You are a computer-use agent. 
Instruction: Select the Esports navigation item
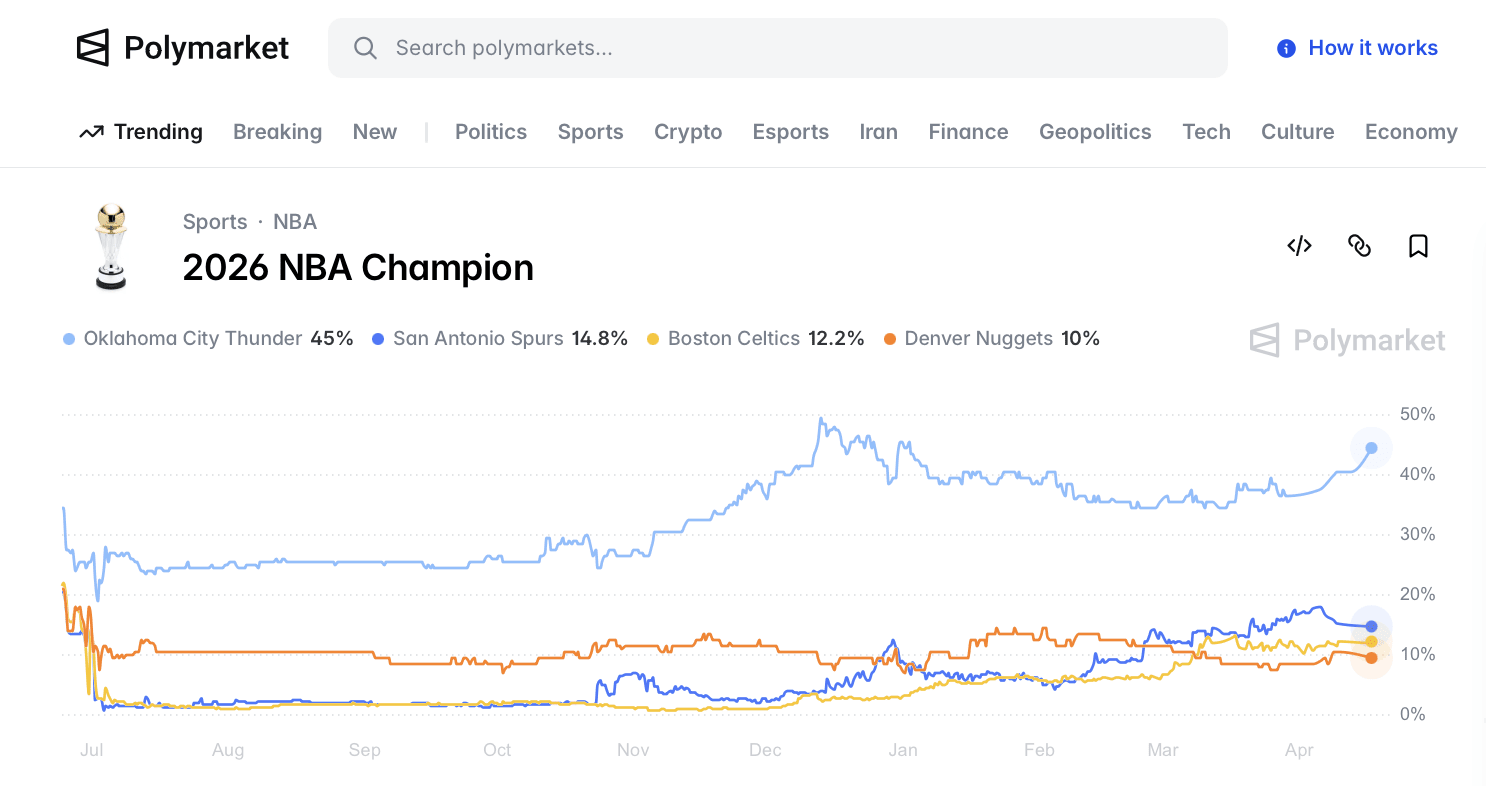point(790,131)
